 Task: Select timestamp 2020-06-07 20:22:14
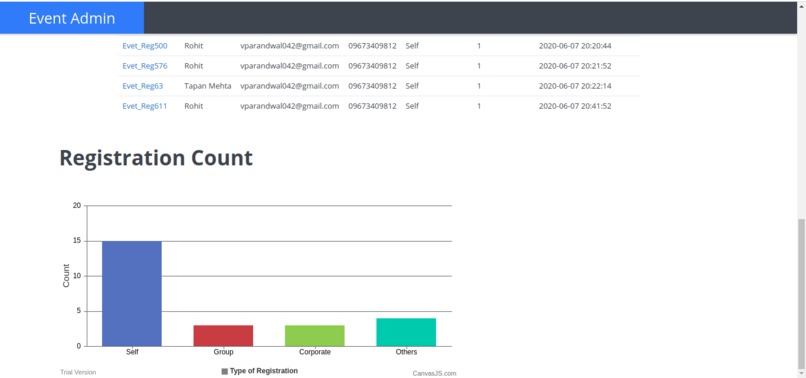click(575, 86)
